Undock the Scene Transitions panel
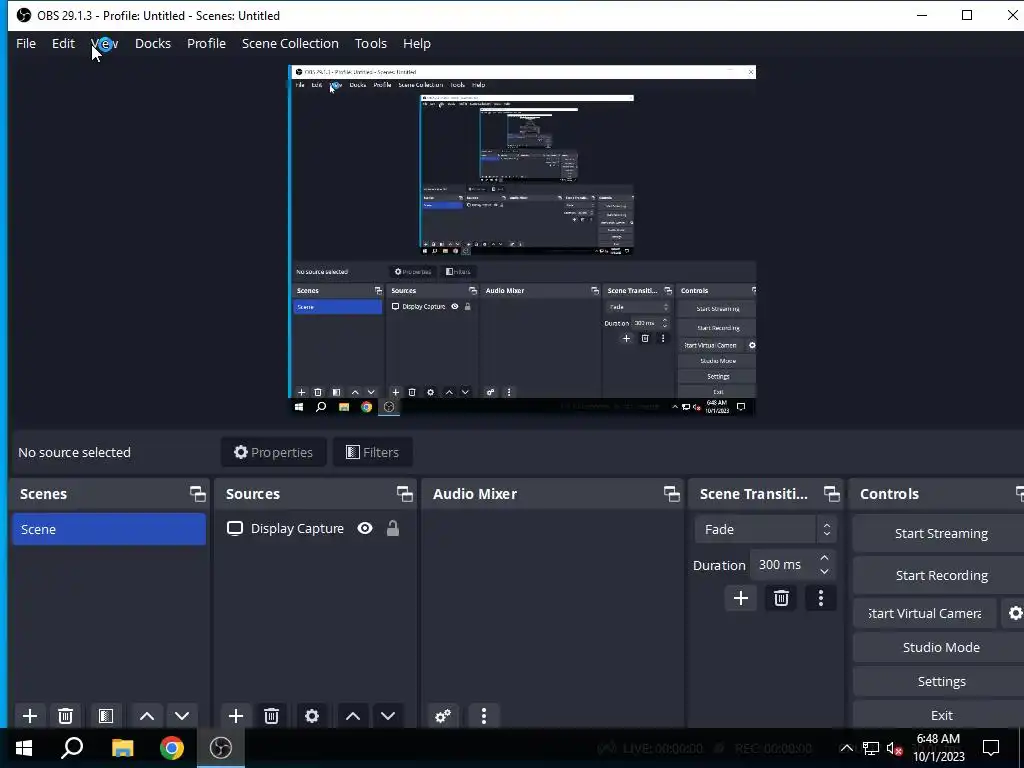Screen dimensions: 1024x768 [831, 494]
